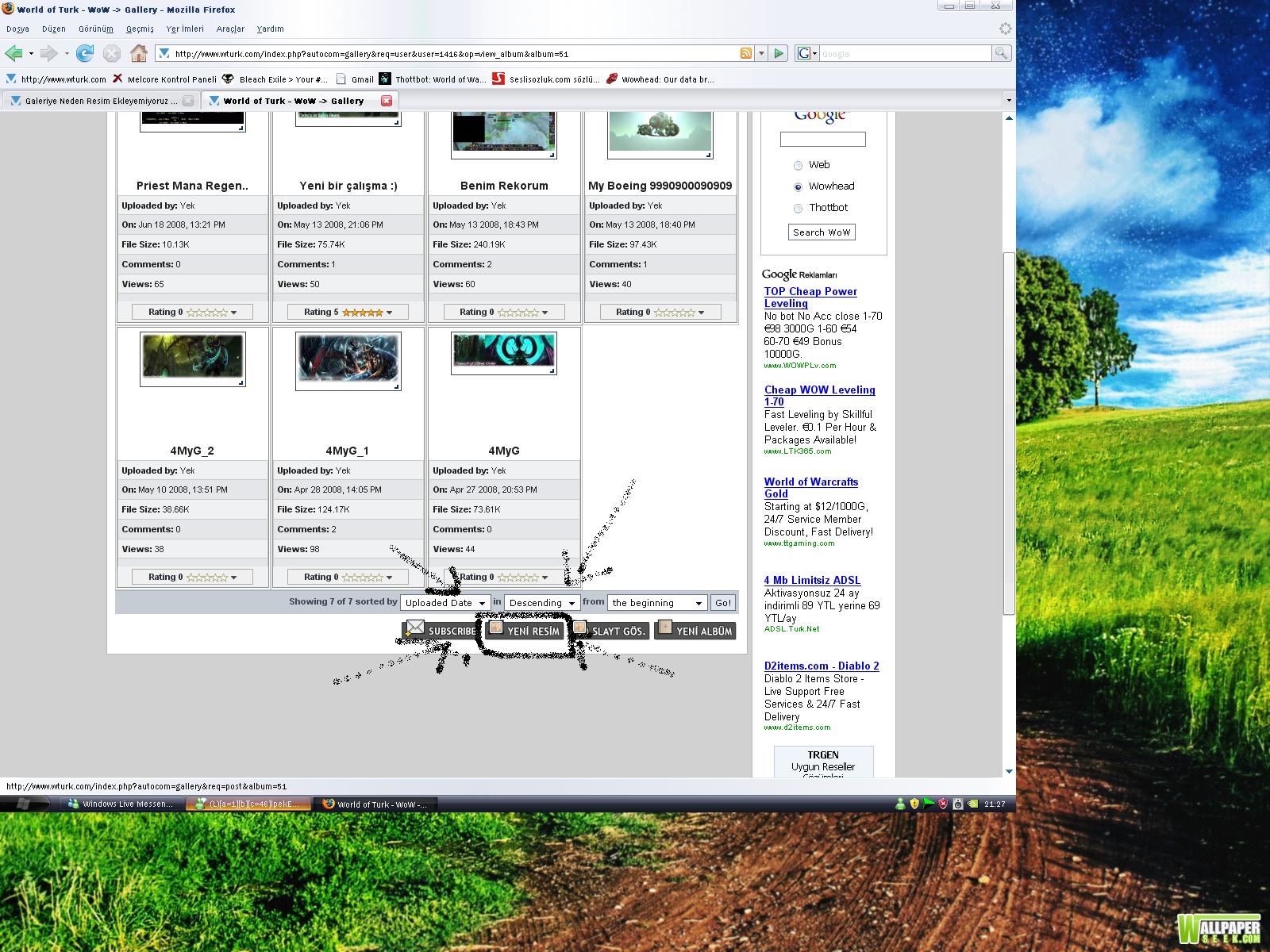Image resolution: width=1270 pixels, height=952 pixels.
Task: Open the D2items.com - Diablo 2 link
Action: pos(822,666)
